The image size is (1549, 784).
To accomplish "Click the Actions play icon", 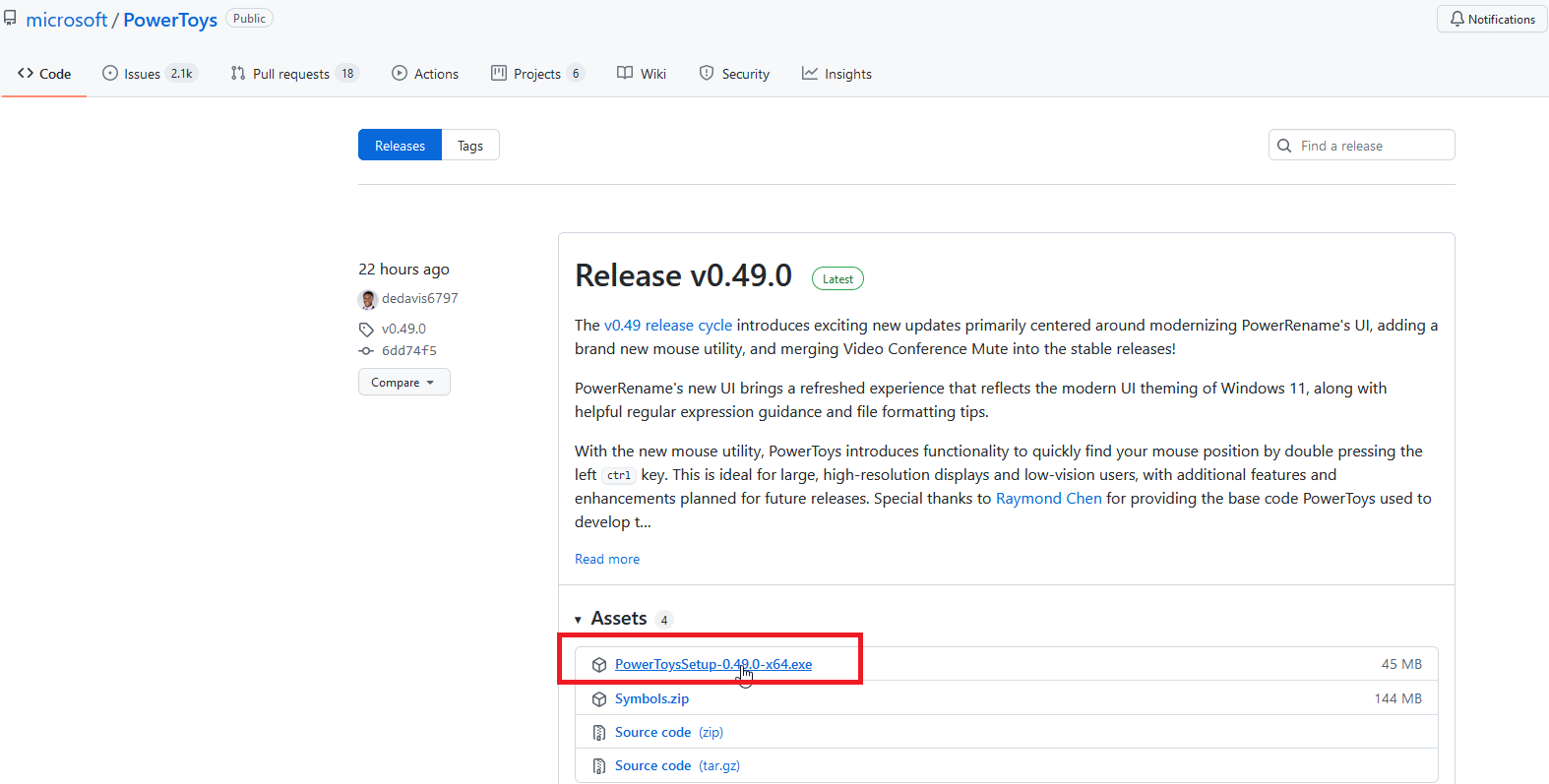I will pyautogui.click(x=400, y=73).
